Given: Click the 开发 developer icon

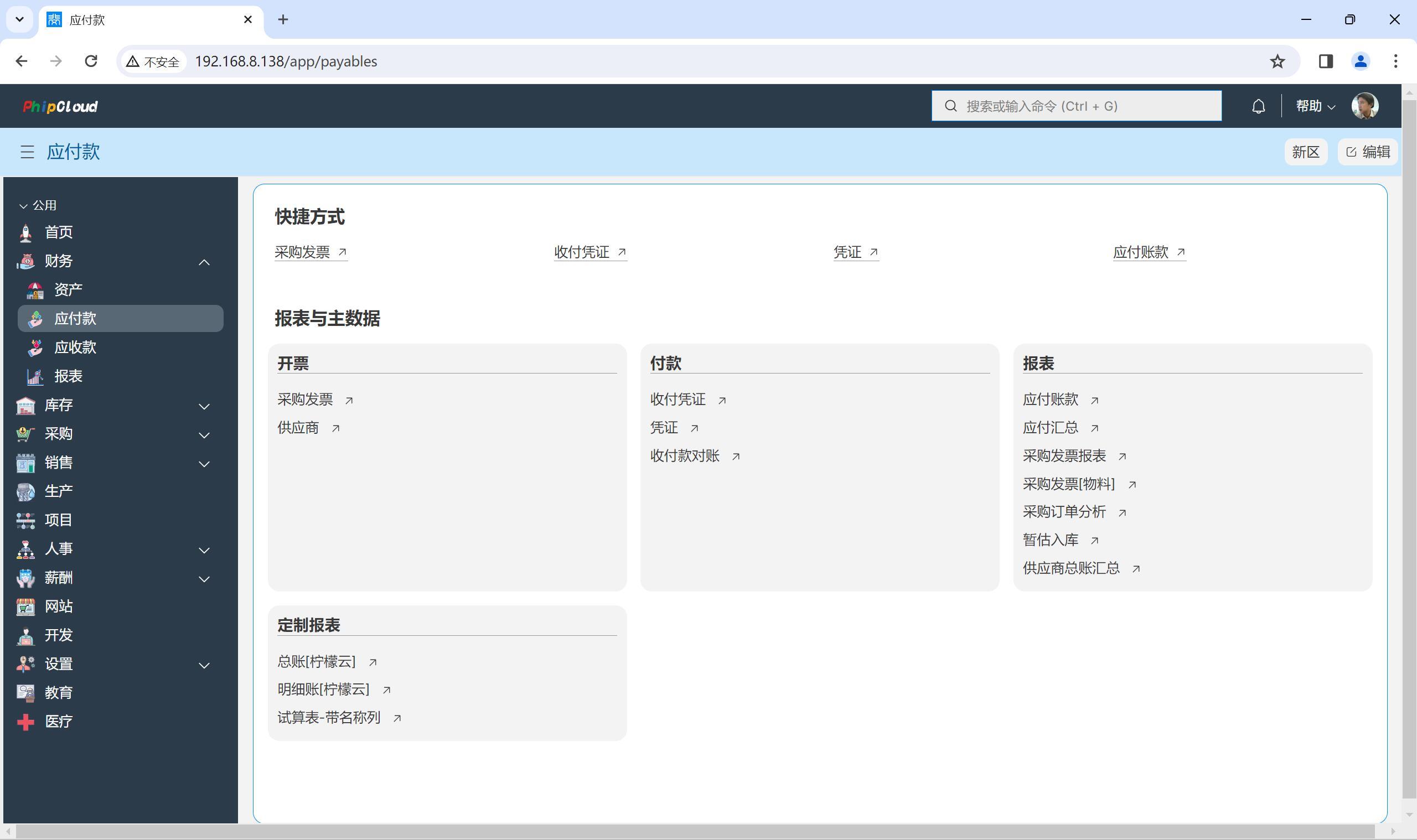Looking at the screenshot, I should (x=25, y=636).
